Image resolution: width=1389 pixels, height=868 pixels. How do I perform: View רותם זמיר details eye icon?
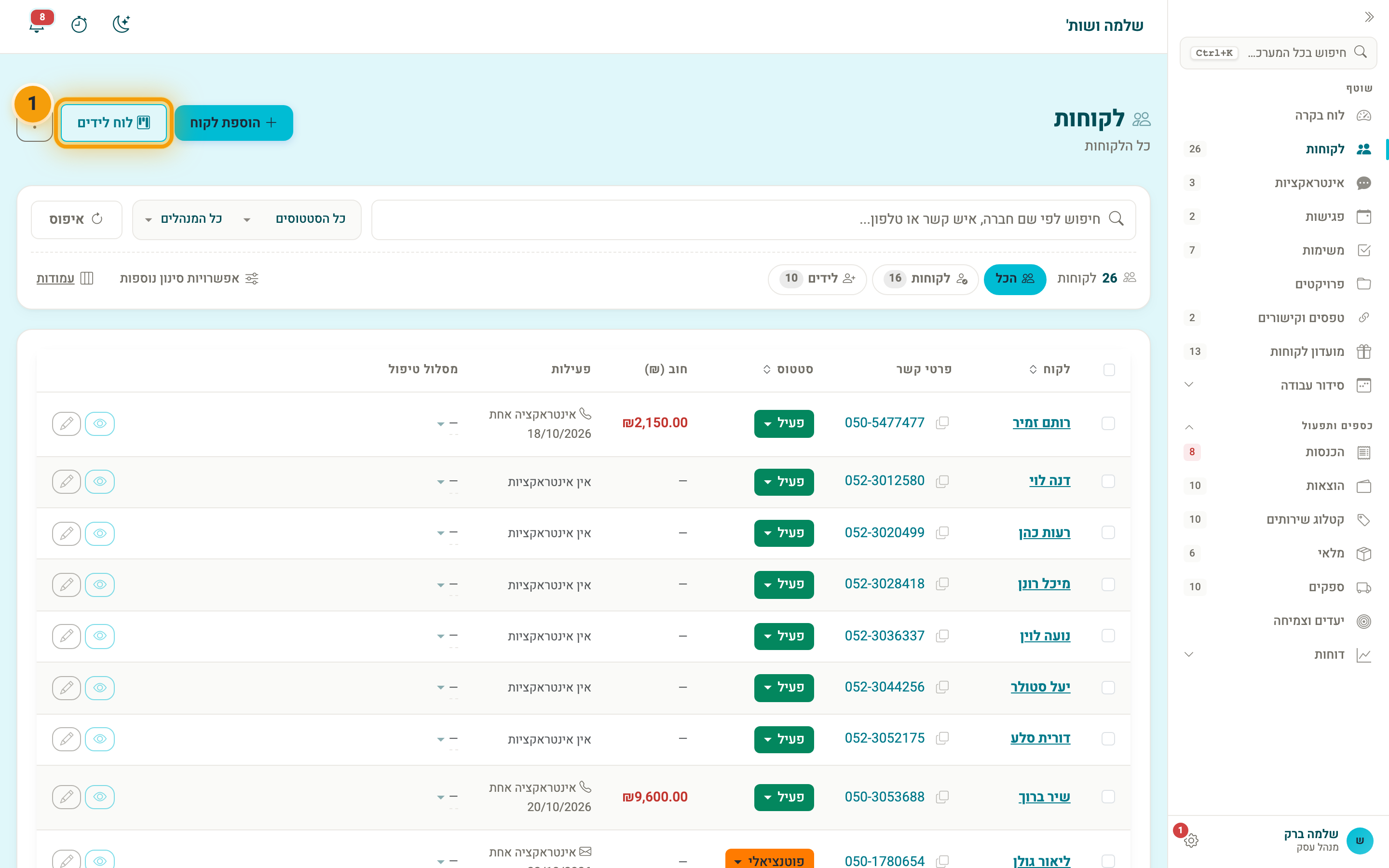pos(100,424)
